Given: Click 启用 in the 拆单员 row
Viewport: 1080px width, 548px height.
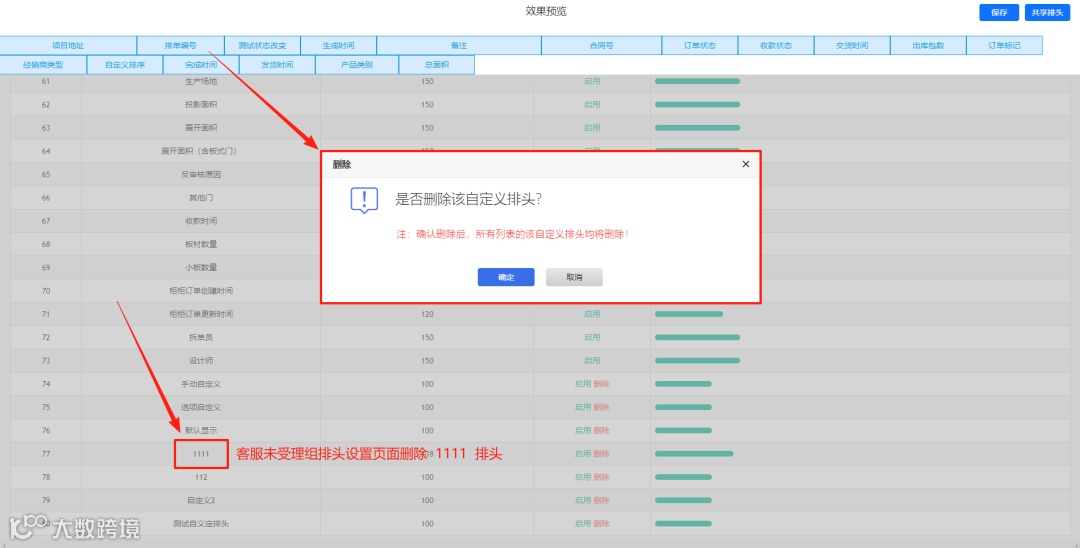Looking at the screenshot, I should click(592, 337).
